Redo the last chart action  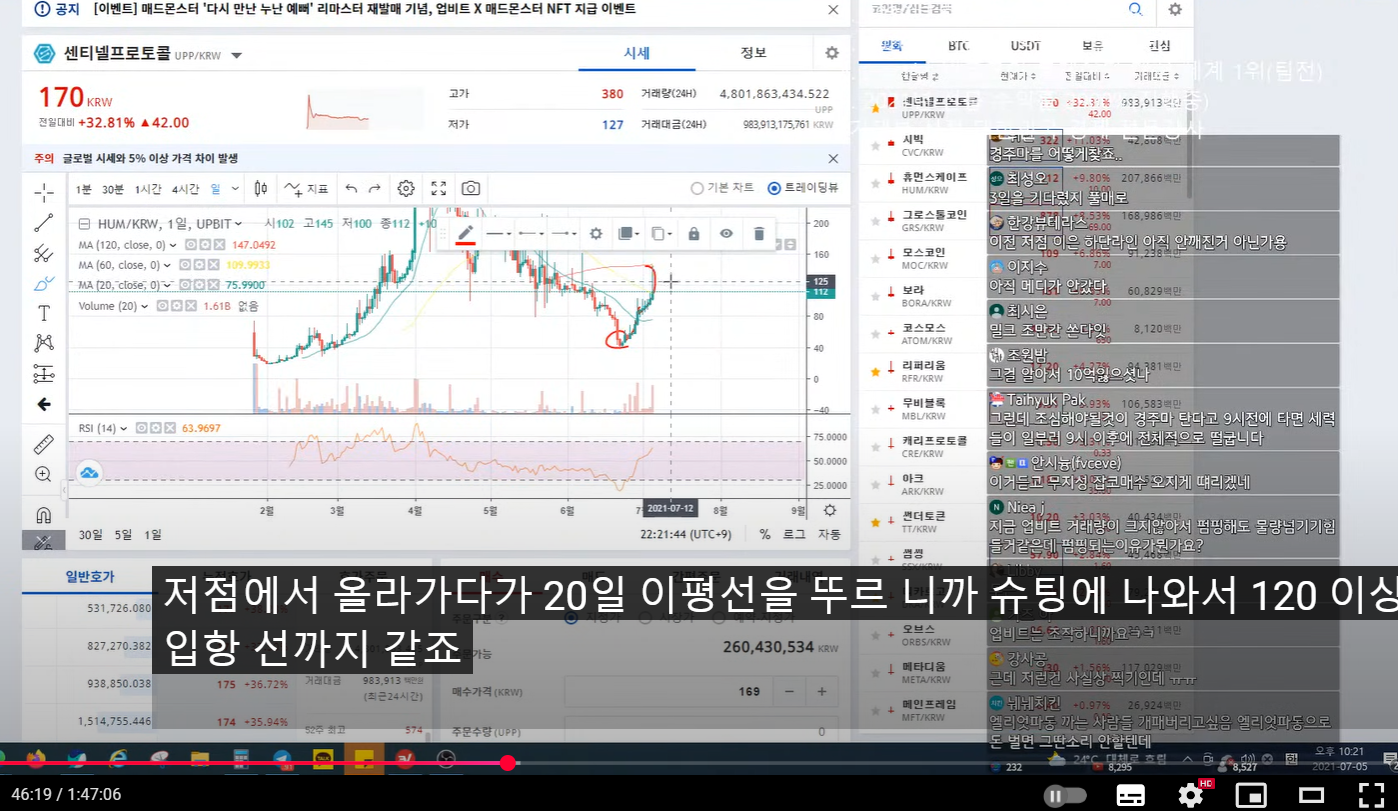pyautogui.click(x=375, y=188)
